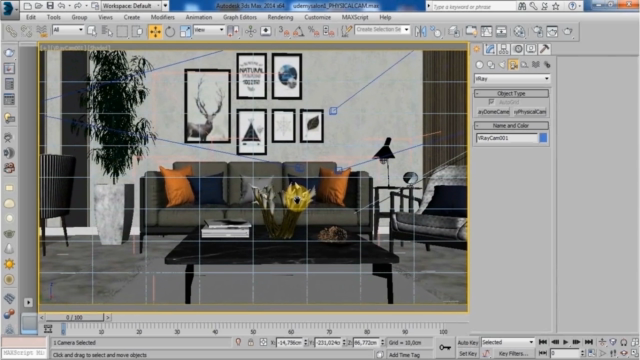Click the blue object color swatch

[543, 138]
